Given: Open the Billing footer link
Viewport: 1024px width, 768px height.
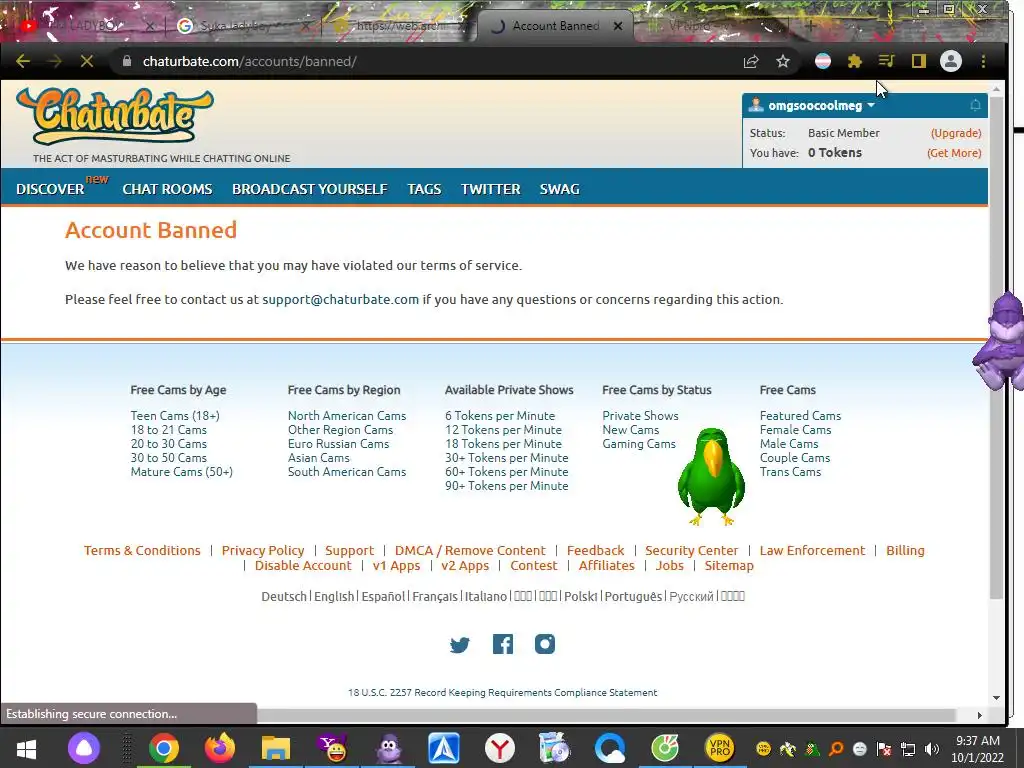Looking at the screenshot, I should pos(905,551).
